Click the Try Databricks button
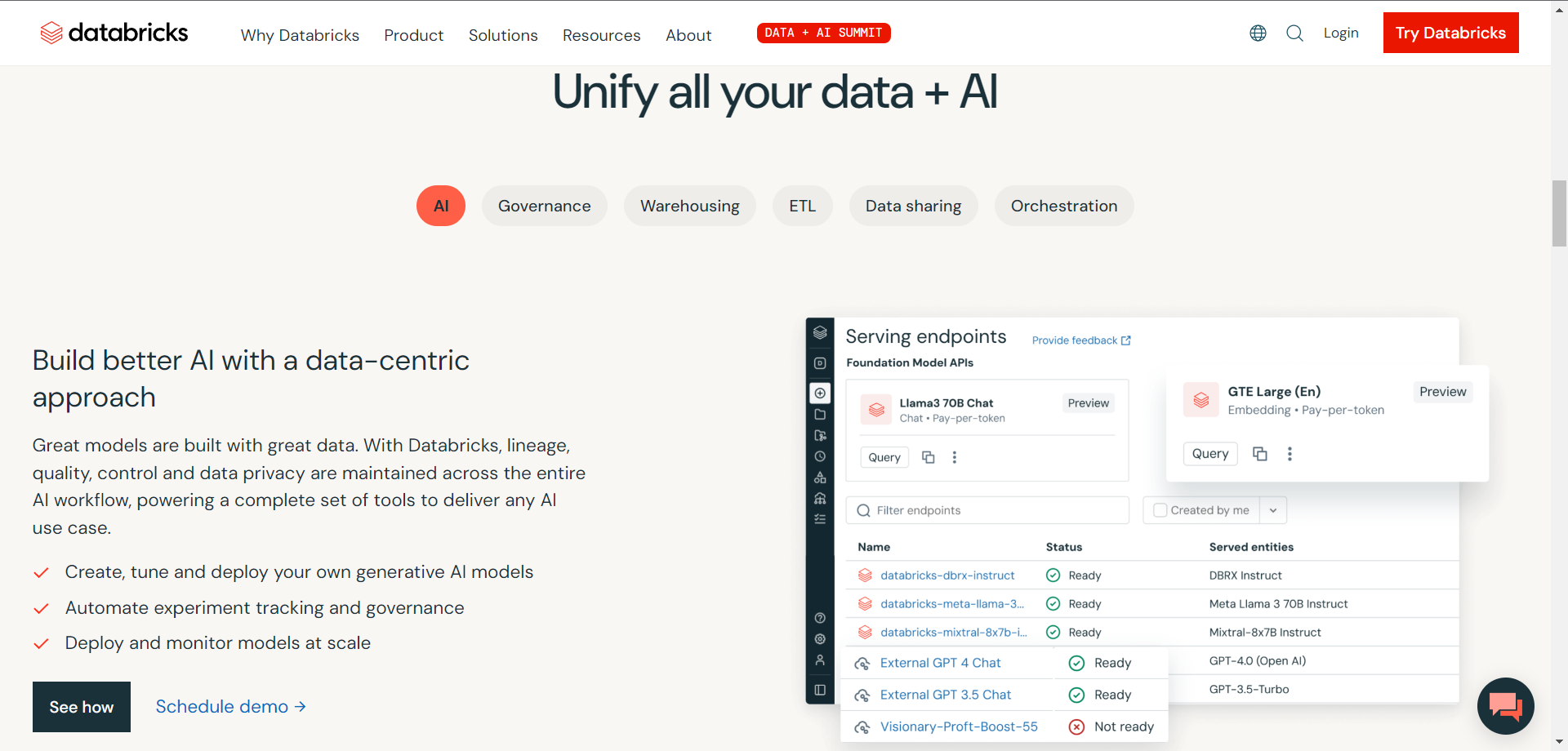The image size is (1568, 751). pos(1450,33)
